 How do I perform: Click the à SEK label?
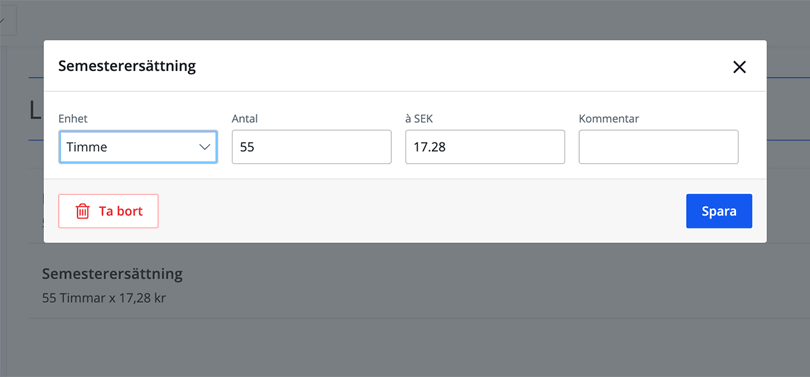[x=419, y=119]
